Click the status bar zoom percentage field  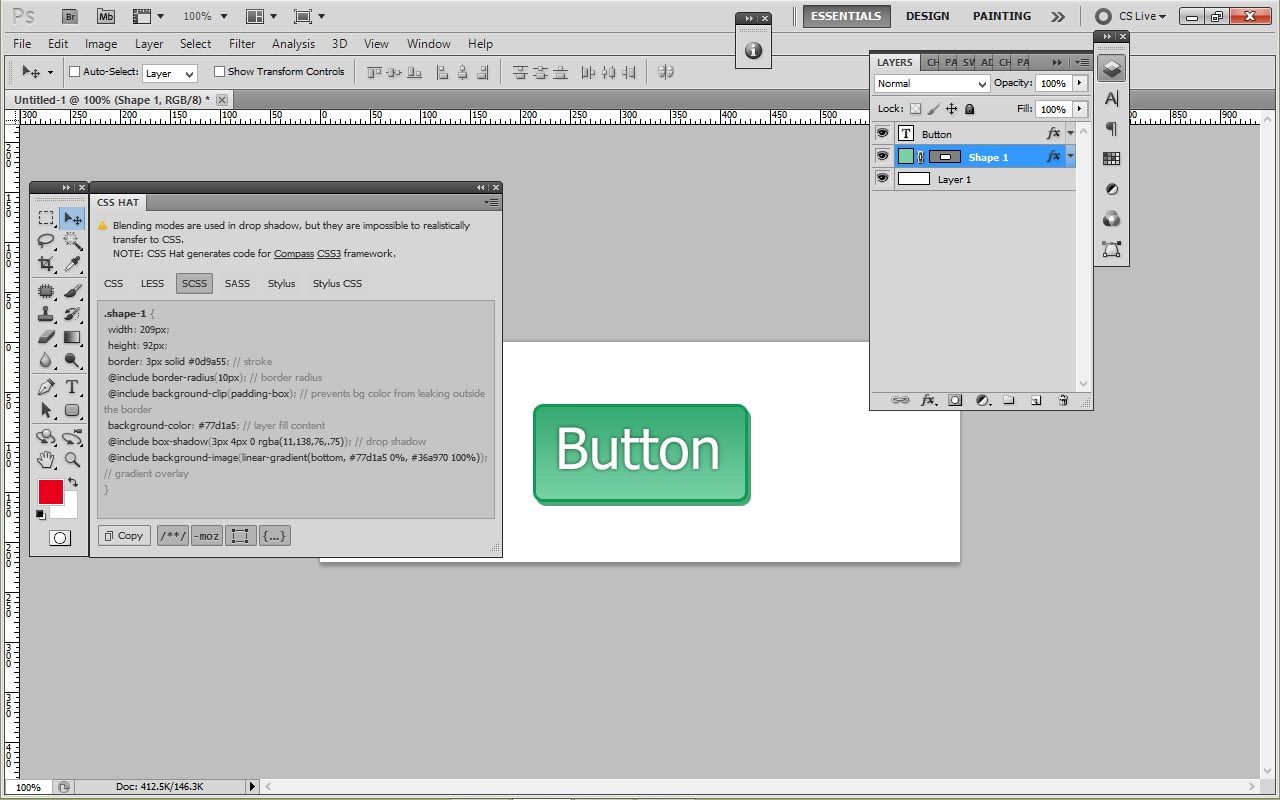pyautogui.click(x=28, y=787)
